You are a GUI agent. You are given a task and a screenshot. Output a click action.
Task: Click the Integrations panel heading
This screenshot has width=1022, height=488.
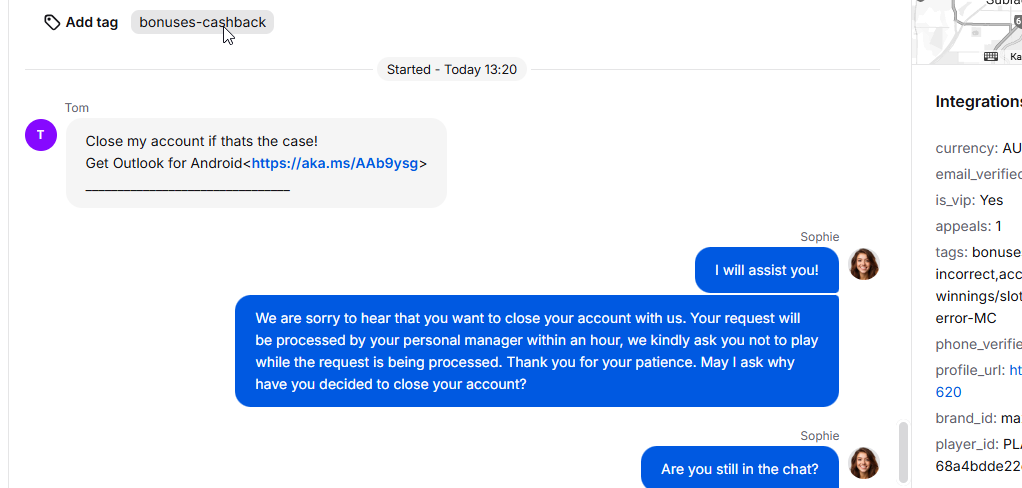pos(978,102)
